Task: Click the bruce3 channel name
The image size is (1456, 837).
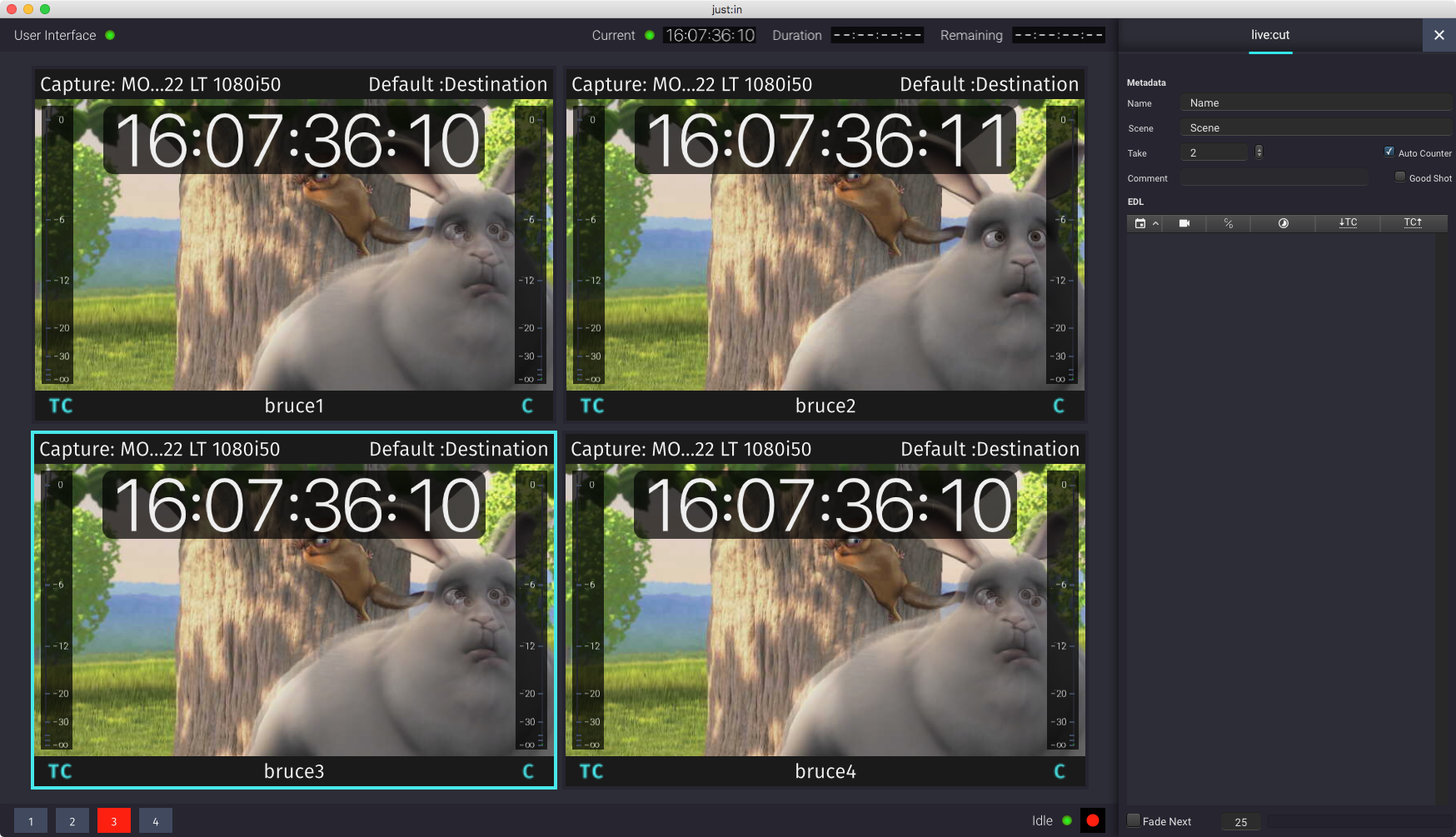Action: (x=294, y=771)
